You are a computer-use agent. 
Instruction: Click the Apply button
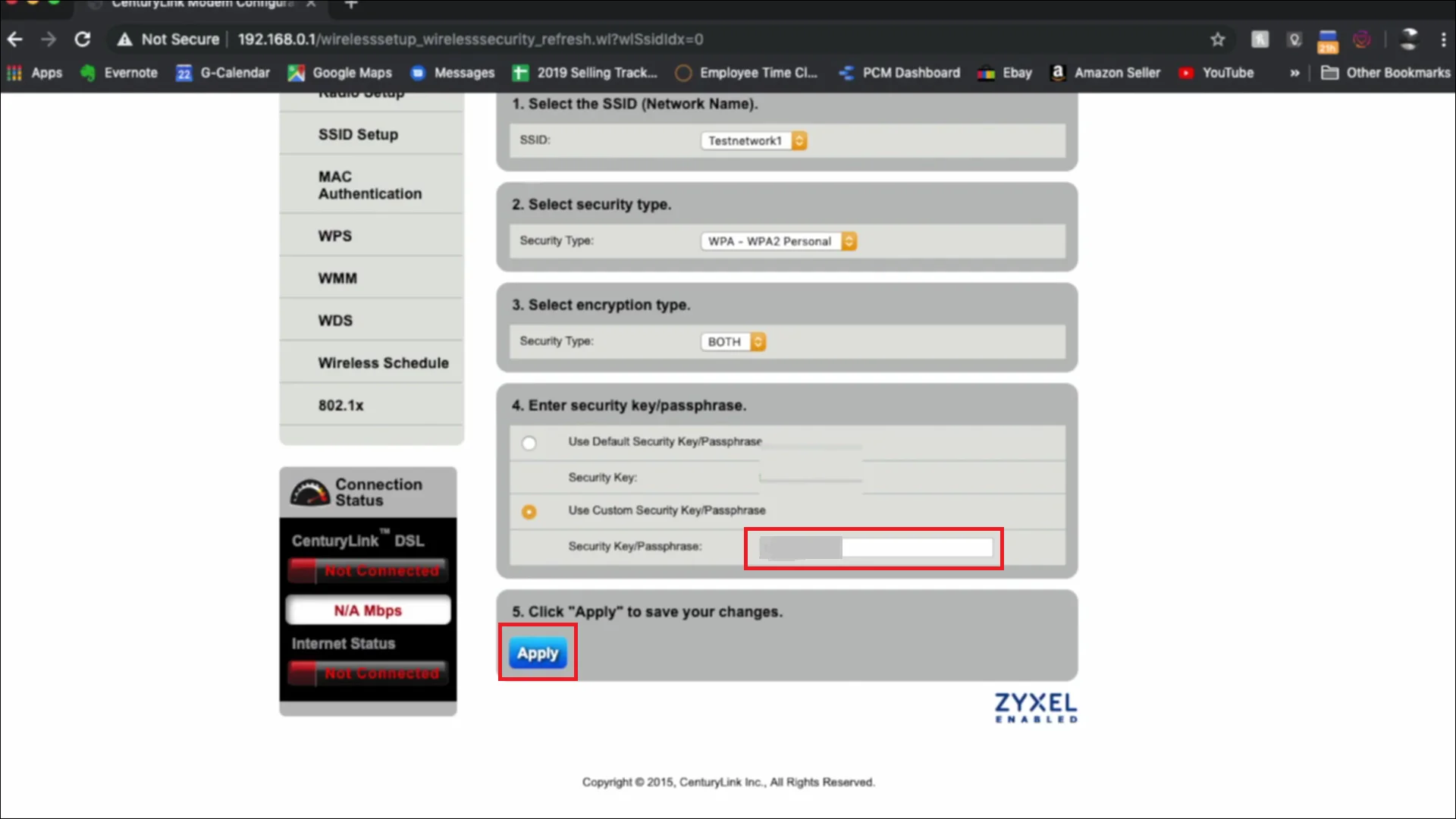(x=538, y=653)
